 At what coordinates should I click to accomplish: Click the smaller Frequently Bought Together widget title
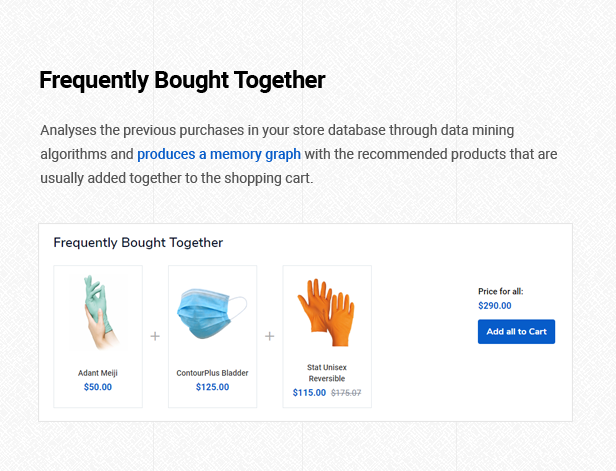click(x=138, y=243)
